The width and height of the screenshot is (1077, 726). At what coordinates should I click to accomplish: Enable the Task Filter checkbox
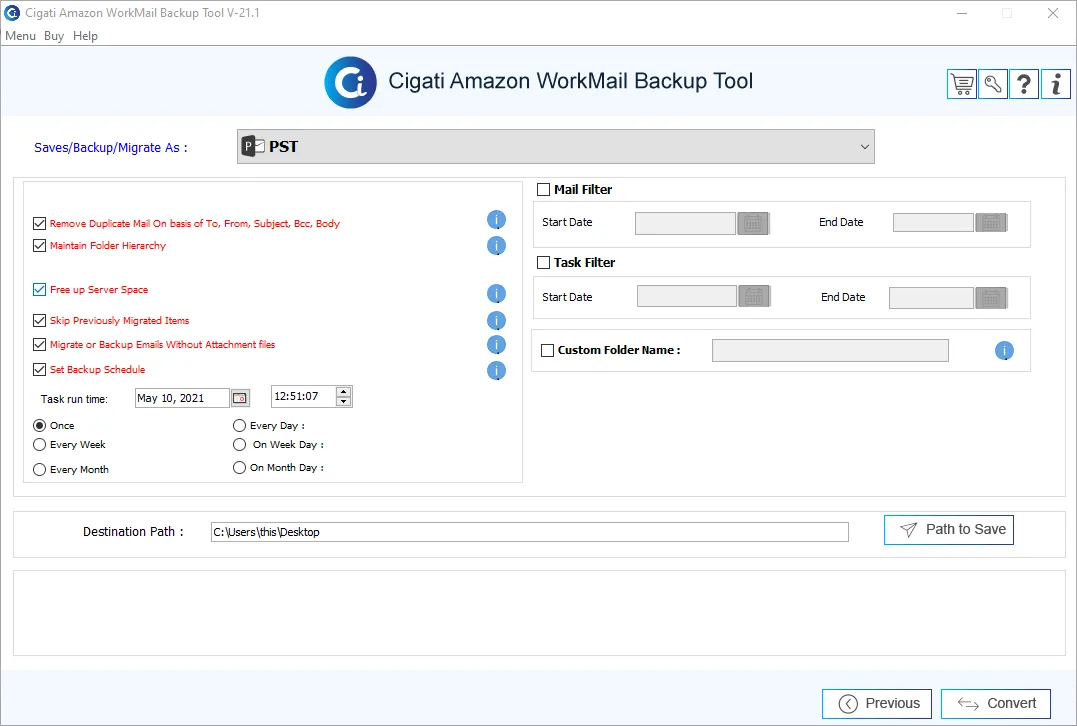pos(543,262)
